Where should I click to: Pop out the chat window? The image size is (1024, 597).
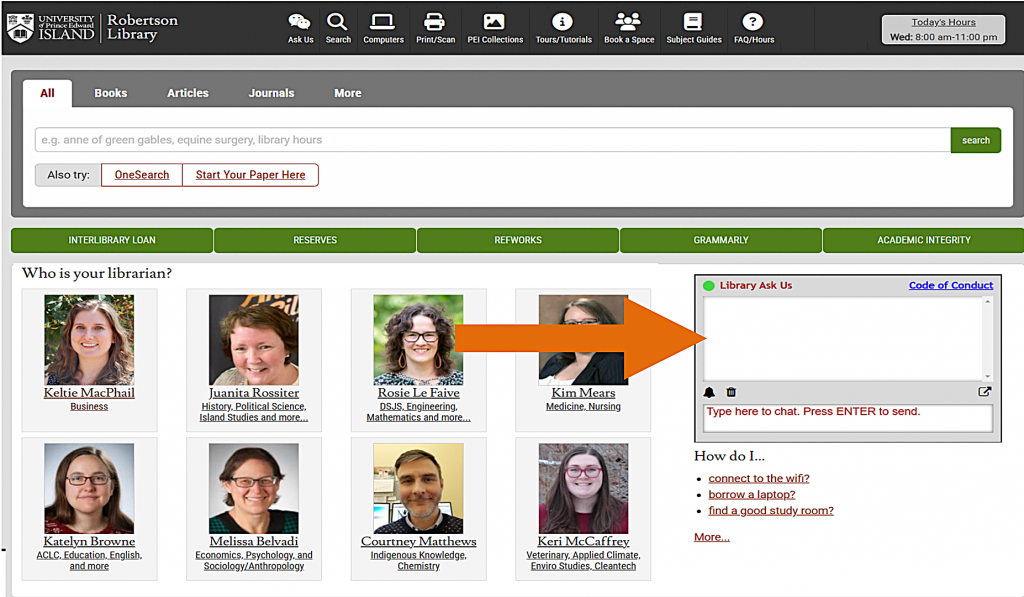point(984,393)
